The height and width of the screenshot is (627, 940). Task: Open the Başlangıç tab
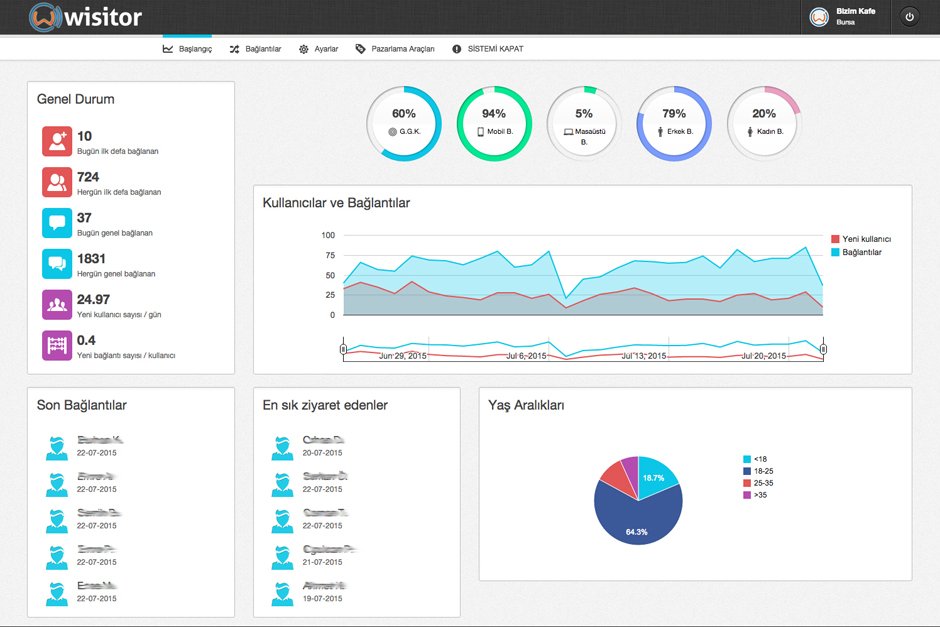(x=187, y=49)
